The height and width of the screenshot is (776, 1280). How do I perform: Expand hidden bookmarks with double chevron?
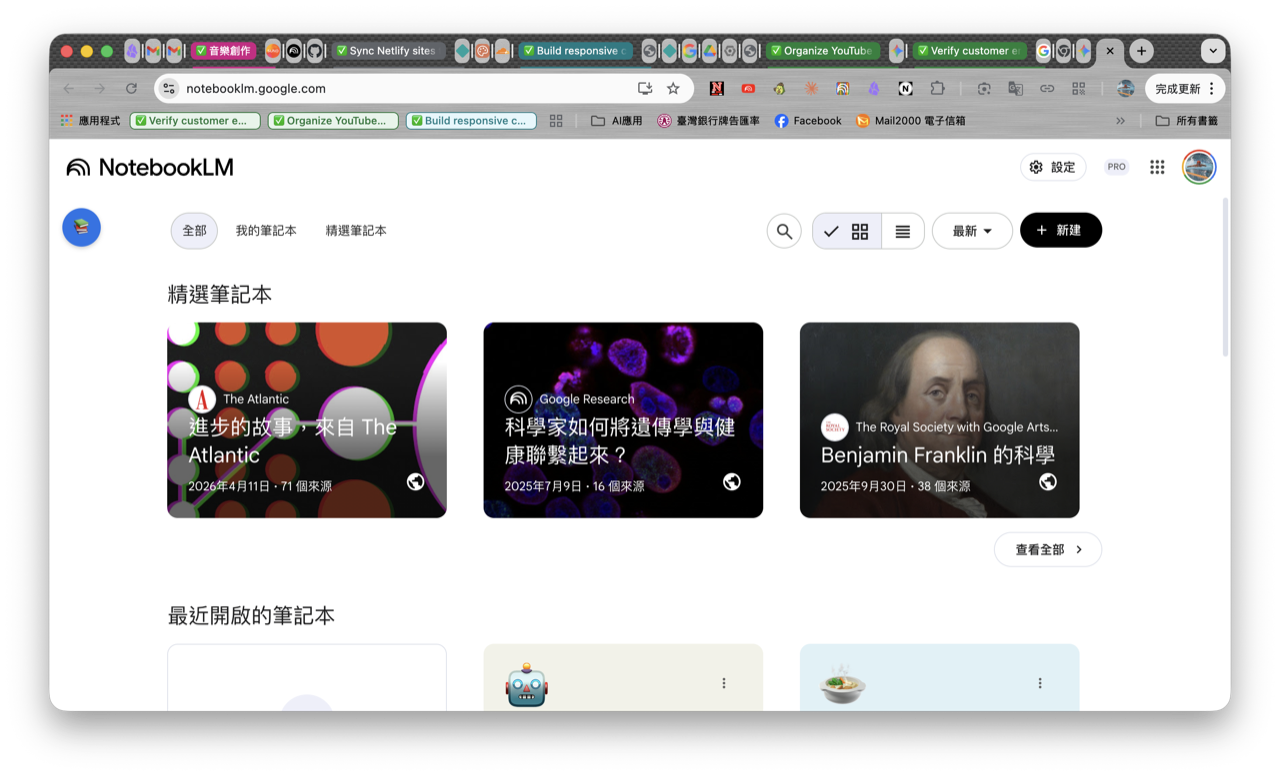pyautogui.click(x=1120, y=120)
